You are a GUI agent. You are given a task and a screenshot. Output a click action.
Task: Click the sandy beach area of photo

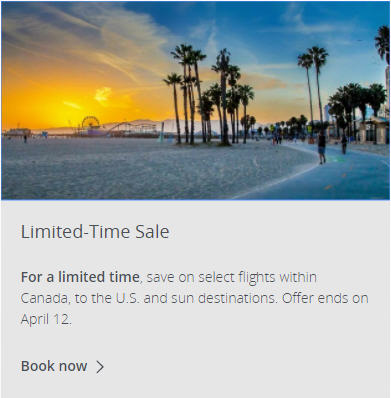click(133, 168)
